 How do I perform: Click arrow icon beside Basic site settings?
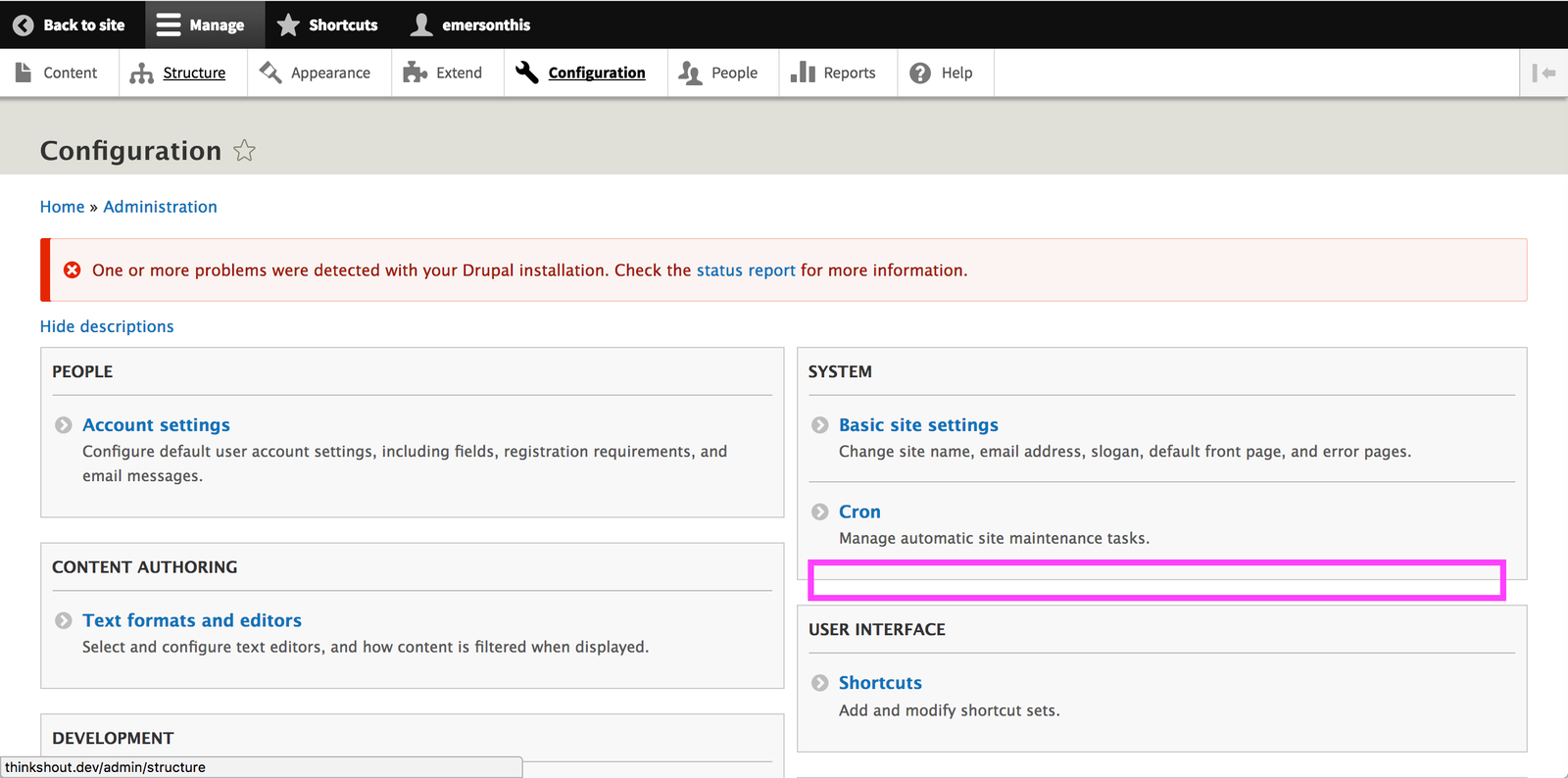point(820,425)
